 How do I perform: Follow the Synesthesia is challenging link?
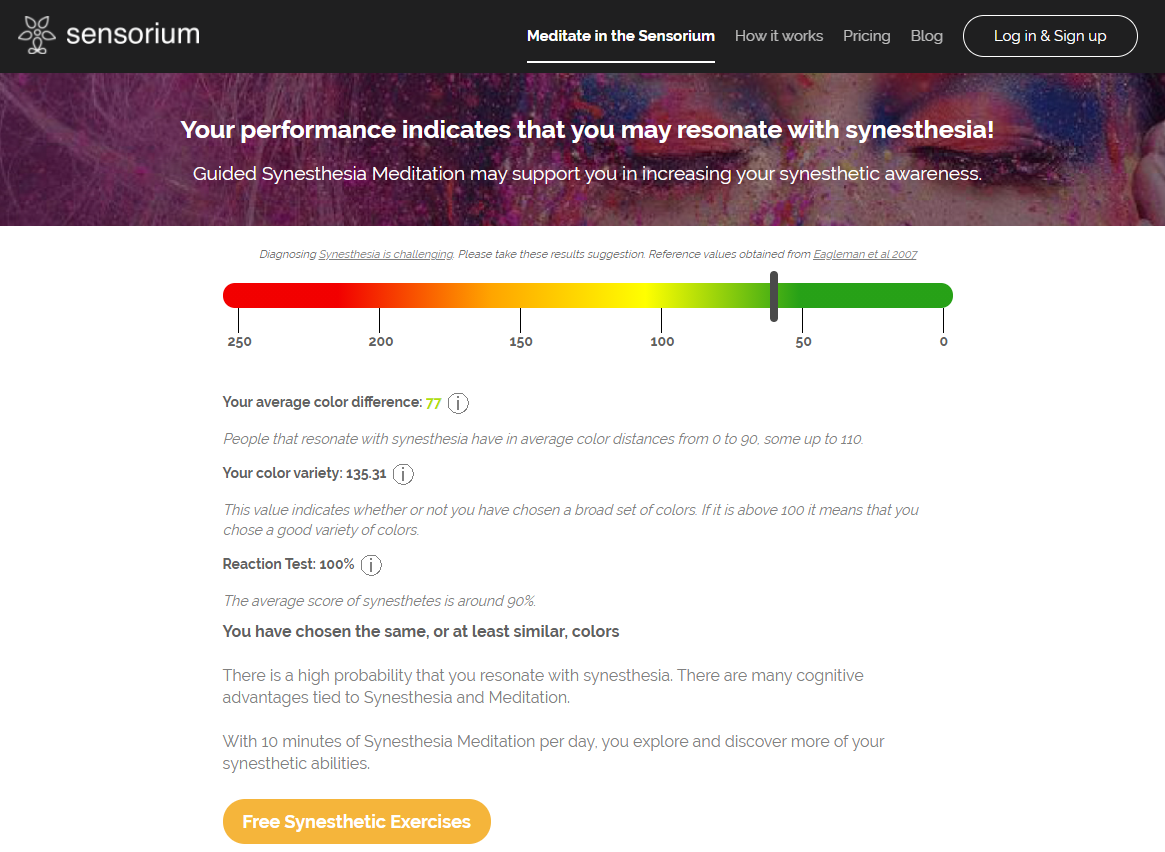click(x=385, y=255)
